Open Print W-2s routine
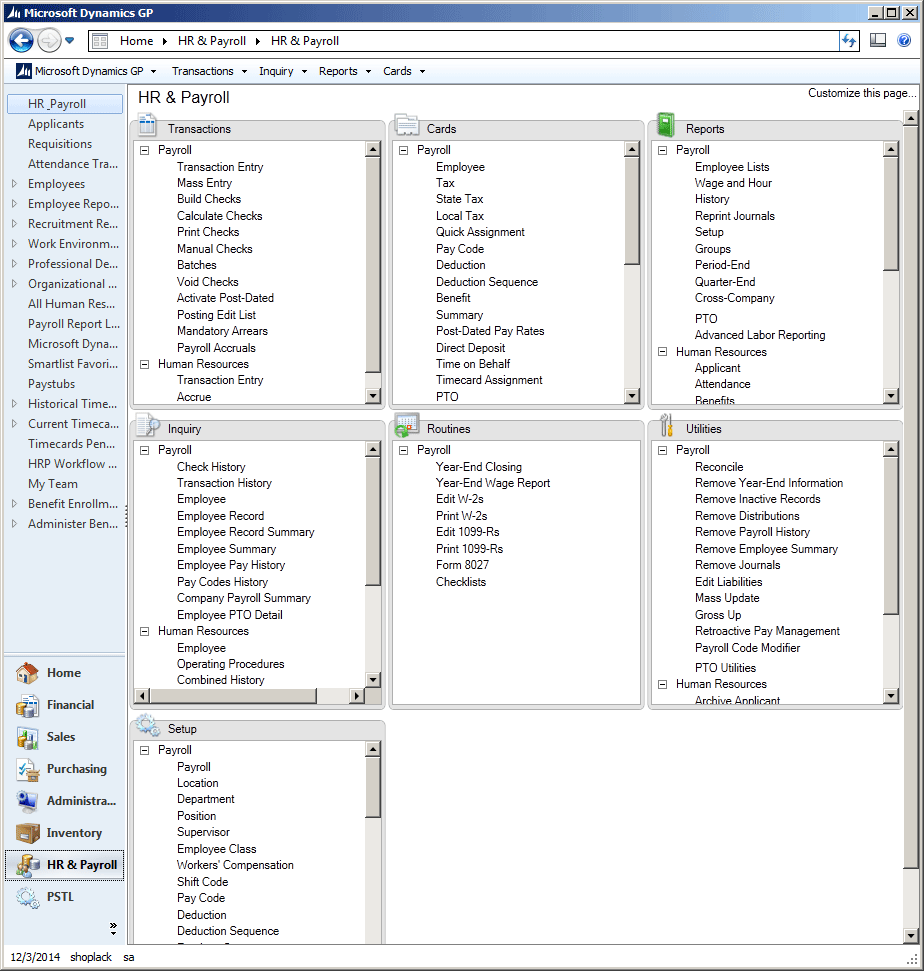 point(461,516)
